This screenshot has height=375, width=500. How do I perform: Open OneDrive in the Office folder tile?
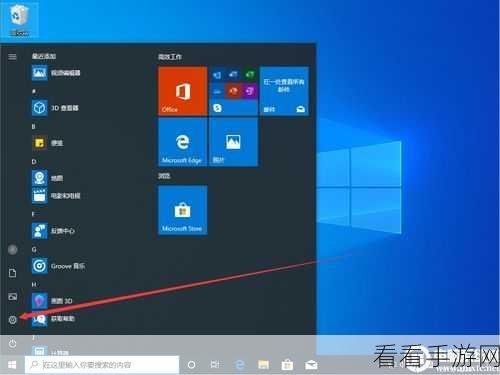point(217,91)
